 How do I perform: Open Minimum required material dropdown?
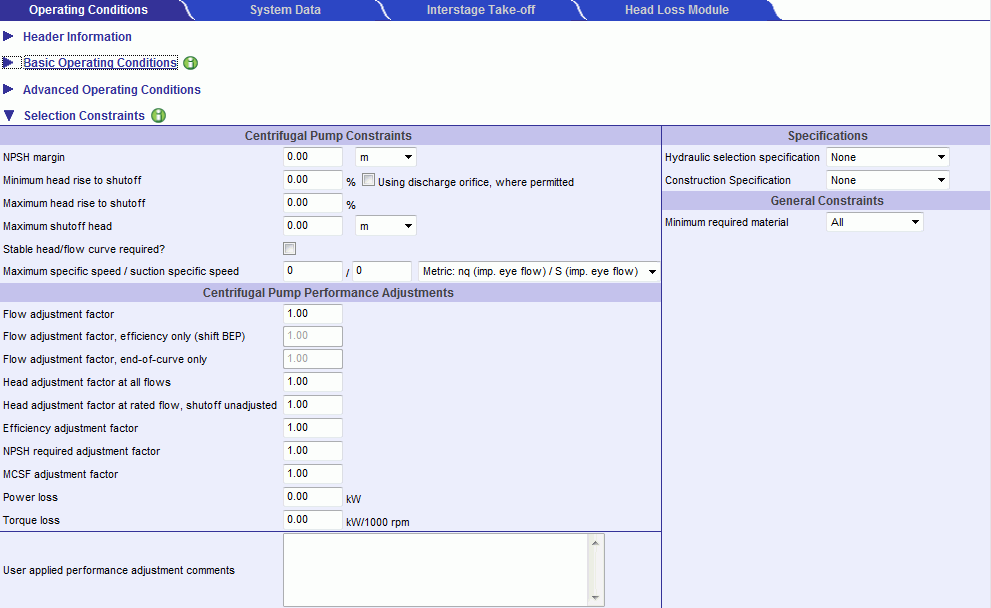874,222
